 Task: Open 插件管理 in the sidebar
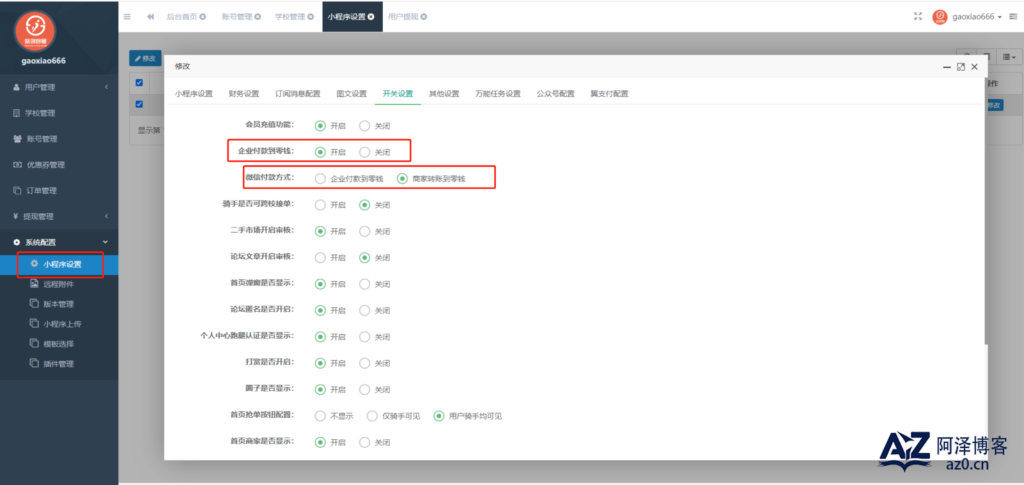pos(58,364)
